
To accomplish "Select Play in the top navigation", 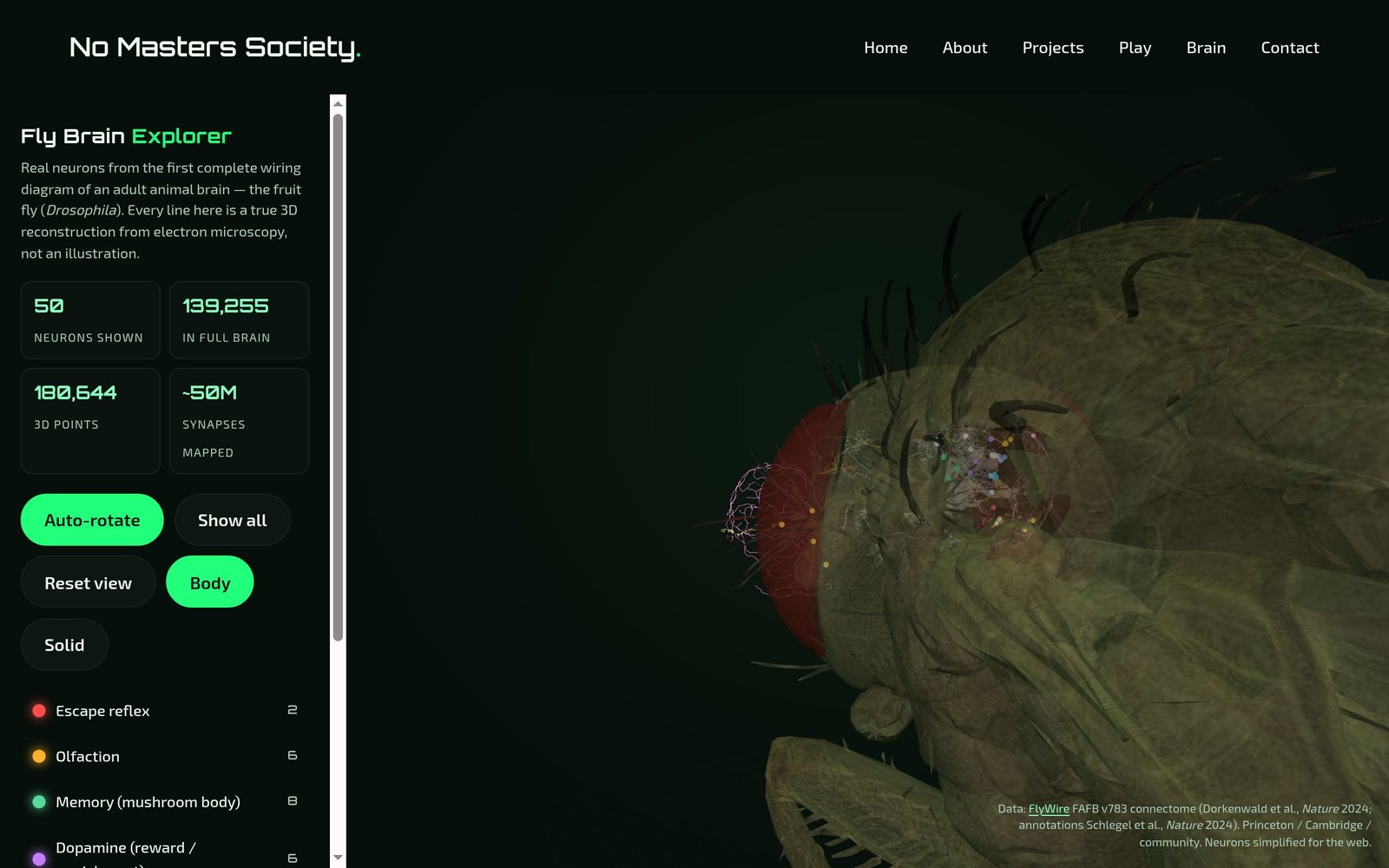I will pos(1135,48).
